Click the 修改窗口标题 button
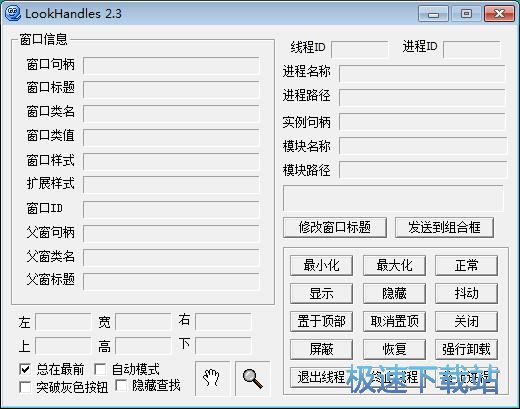The width and height of the screenshot is (520, 409). (335, 228)
